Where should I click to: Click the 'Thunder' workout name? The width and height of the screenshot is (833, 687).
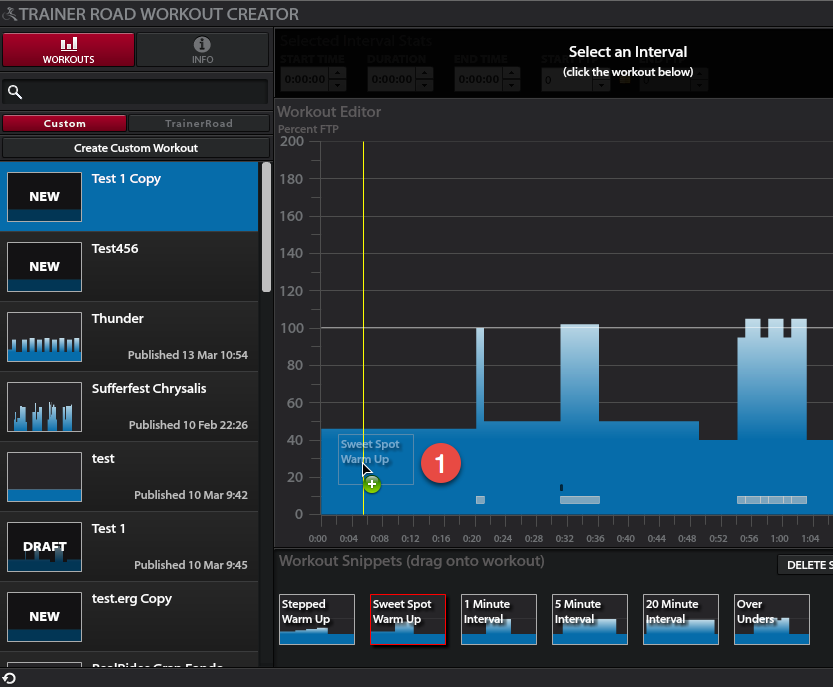[117, 318]
